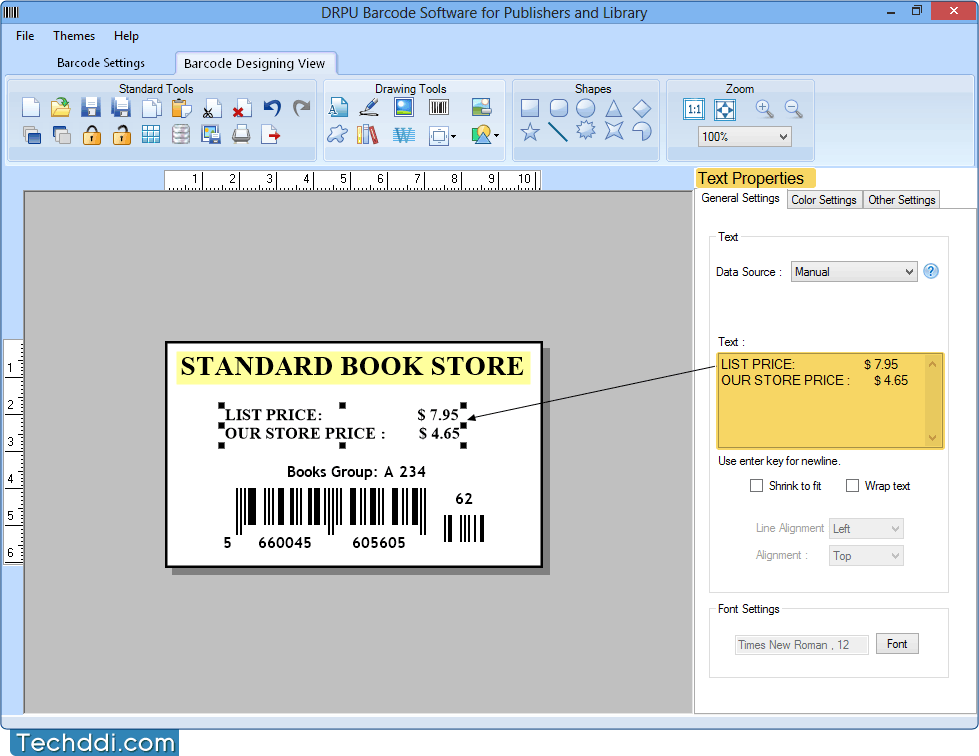This screenshot has width=979, height=756.
Task: Switch to the Other Settings tab
Action: tap(902, 200)
